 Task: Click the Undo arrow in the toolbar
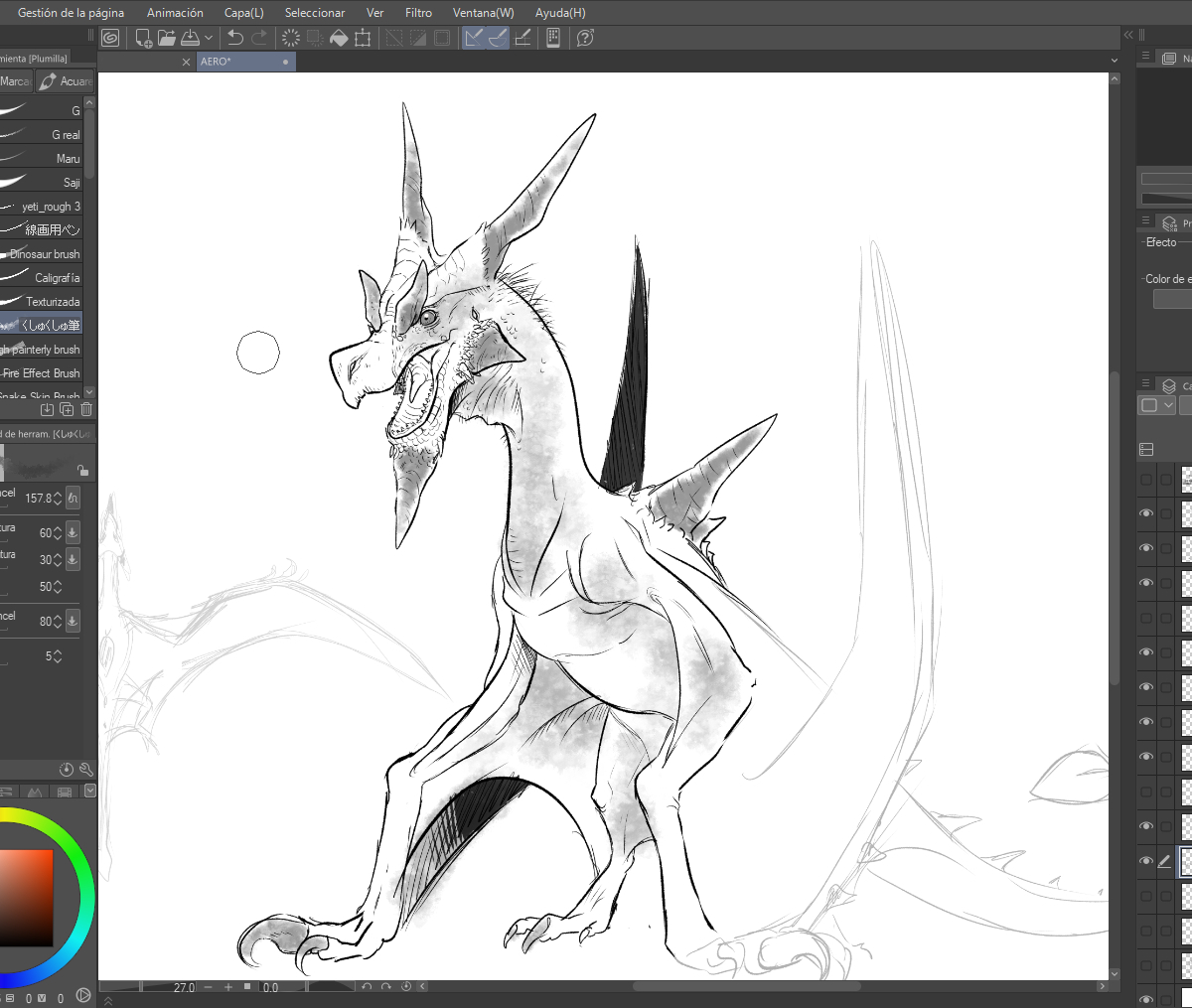click(235, 38)
